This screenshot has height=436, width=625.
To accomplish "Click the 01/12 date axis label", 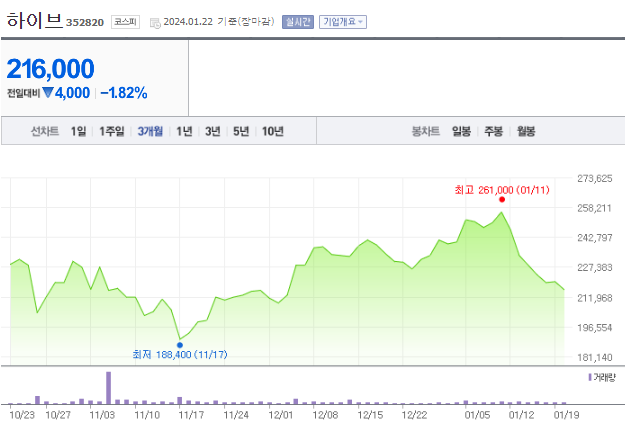I will click(x=521, y=415).
